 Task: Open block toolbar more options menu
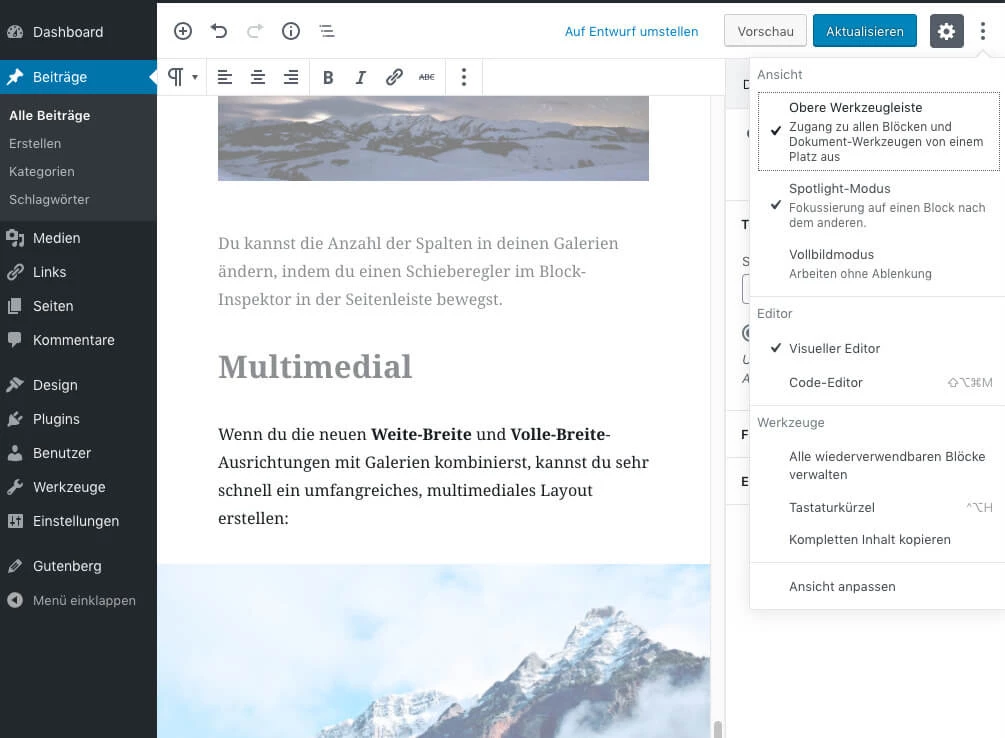[463, 77]
